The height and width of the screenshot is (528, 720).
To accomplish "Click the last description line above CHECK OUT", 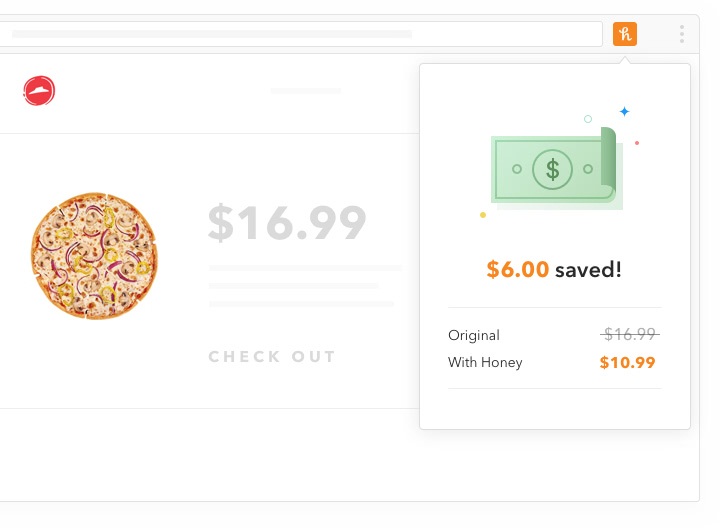I will pos(302,304).
